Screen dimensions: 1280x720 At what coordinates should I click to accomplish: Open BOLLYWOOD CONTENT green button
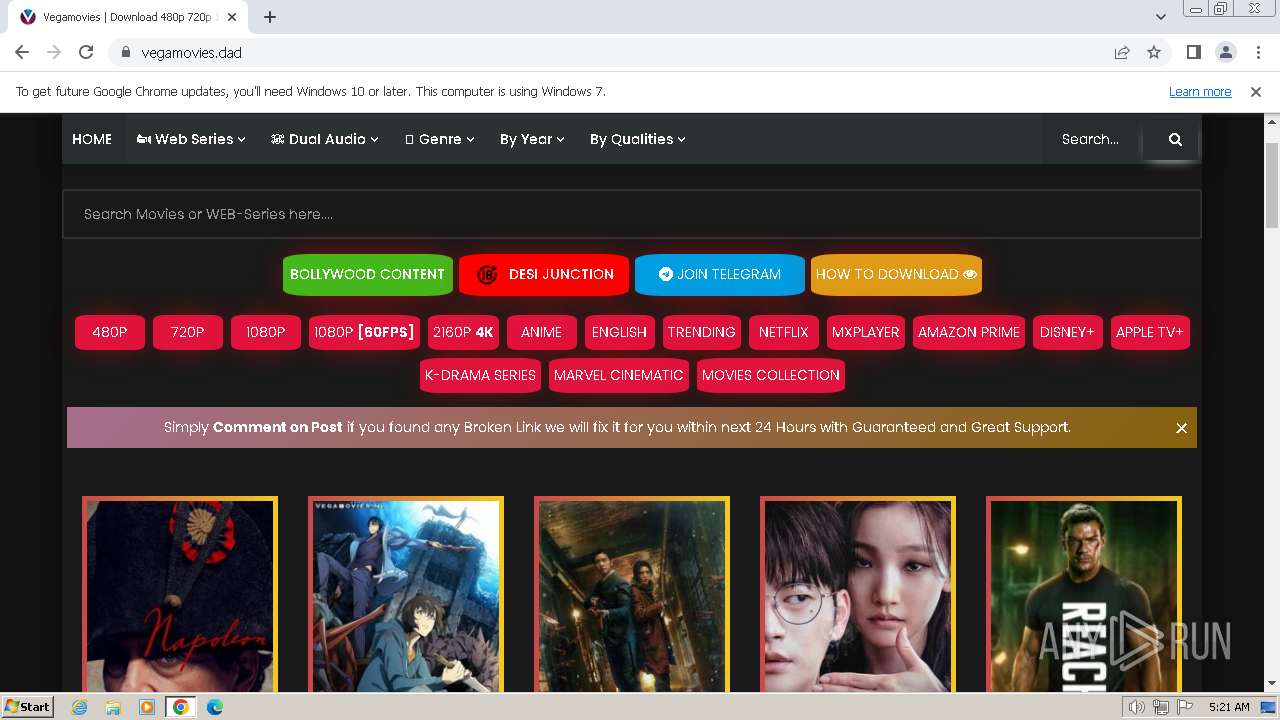[x=367, y=274]
